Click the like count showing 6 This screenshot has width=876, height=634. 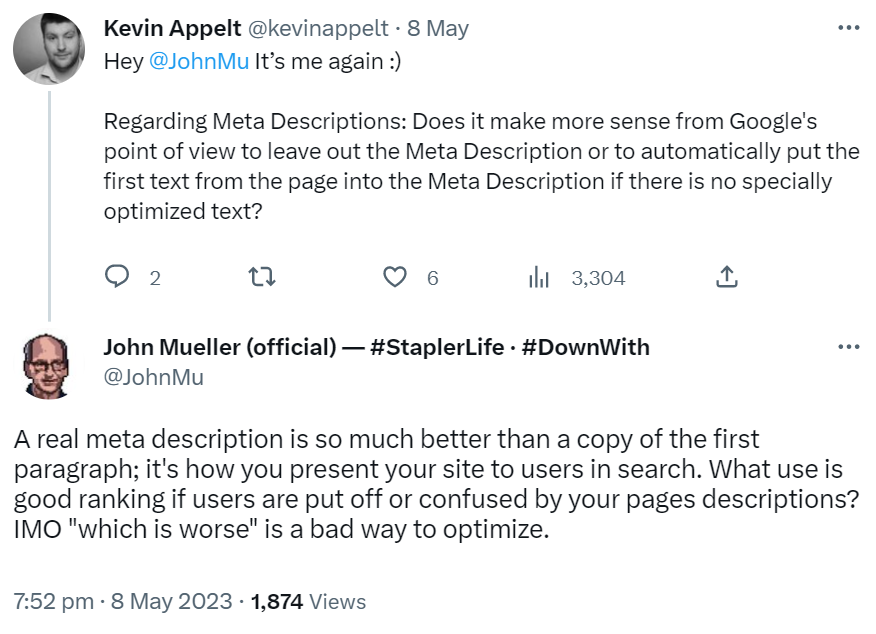[432, 279]
